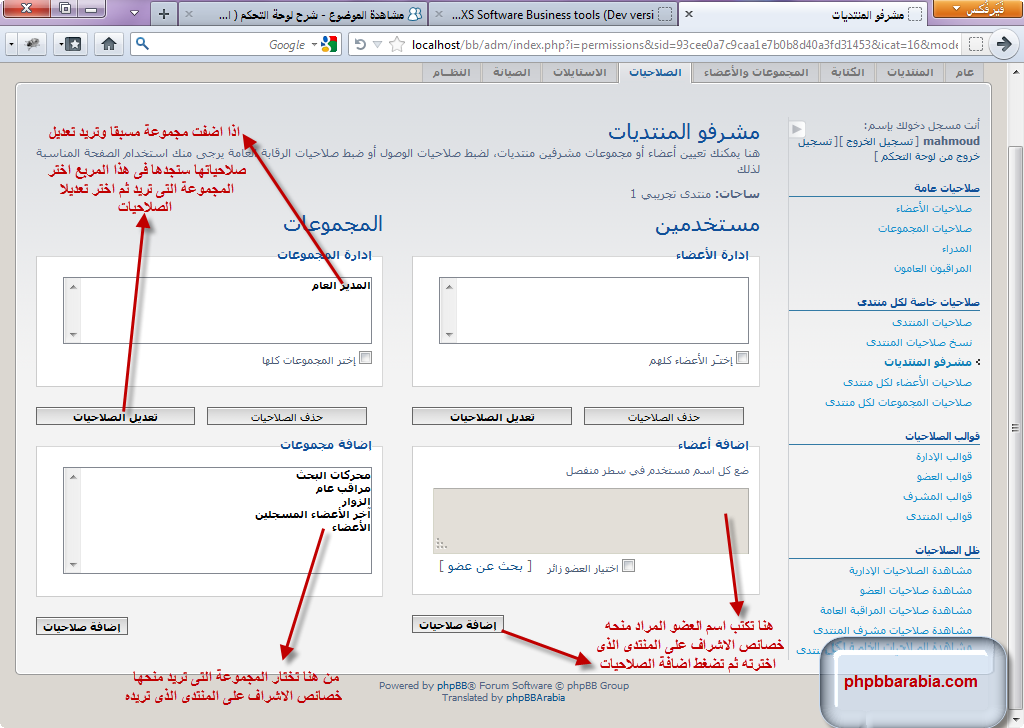Click the Firebug bug icon in toolbar
The width and height of the screenshot is (1024, 728).
coord(31,44)
